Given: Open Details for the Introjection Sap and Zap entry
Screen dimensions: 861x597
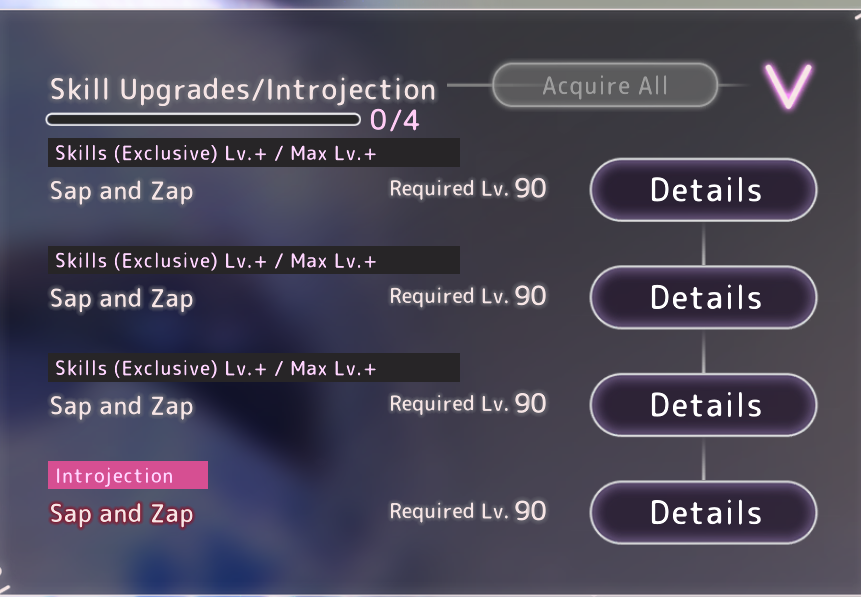Looking at the screenshot, I should 703,513.
